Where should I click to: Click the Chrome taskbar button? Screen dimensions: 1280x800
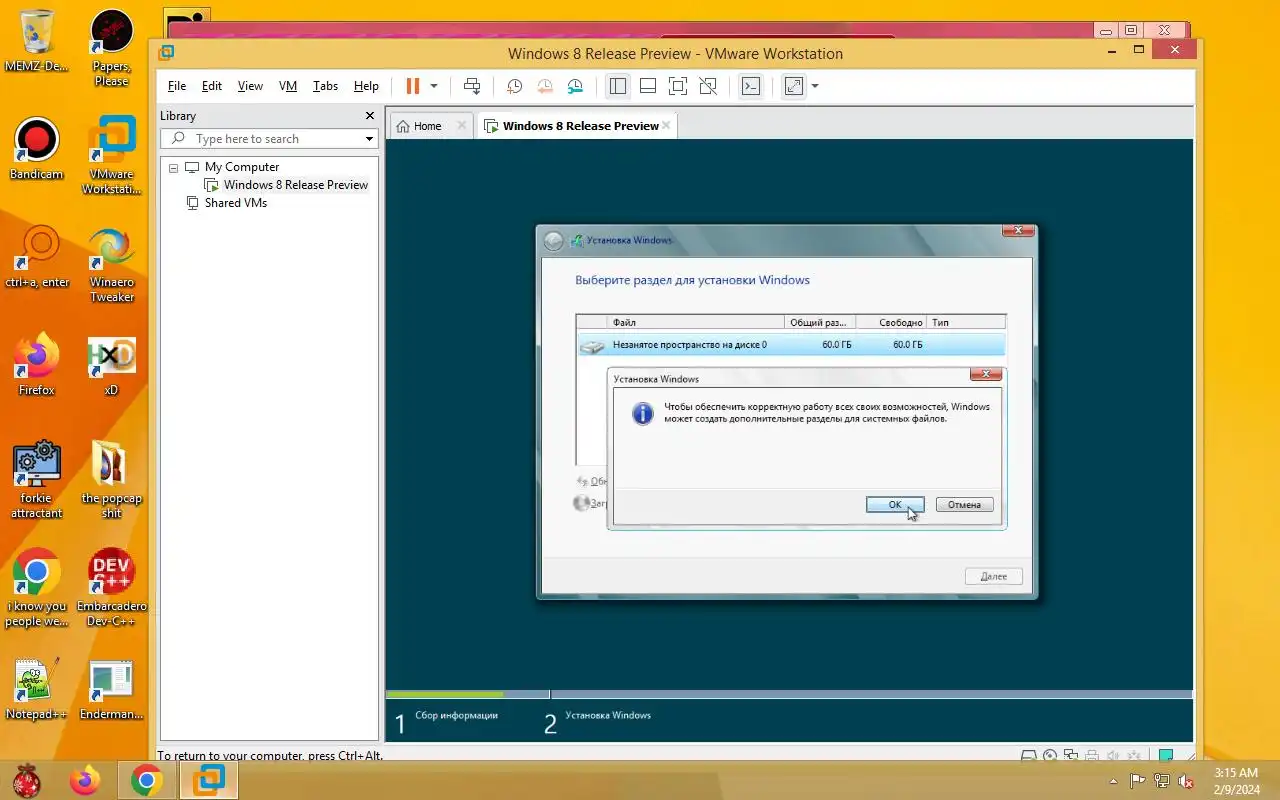click(147, 781)
